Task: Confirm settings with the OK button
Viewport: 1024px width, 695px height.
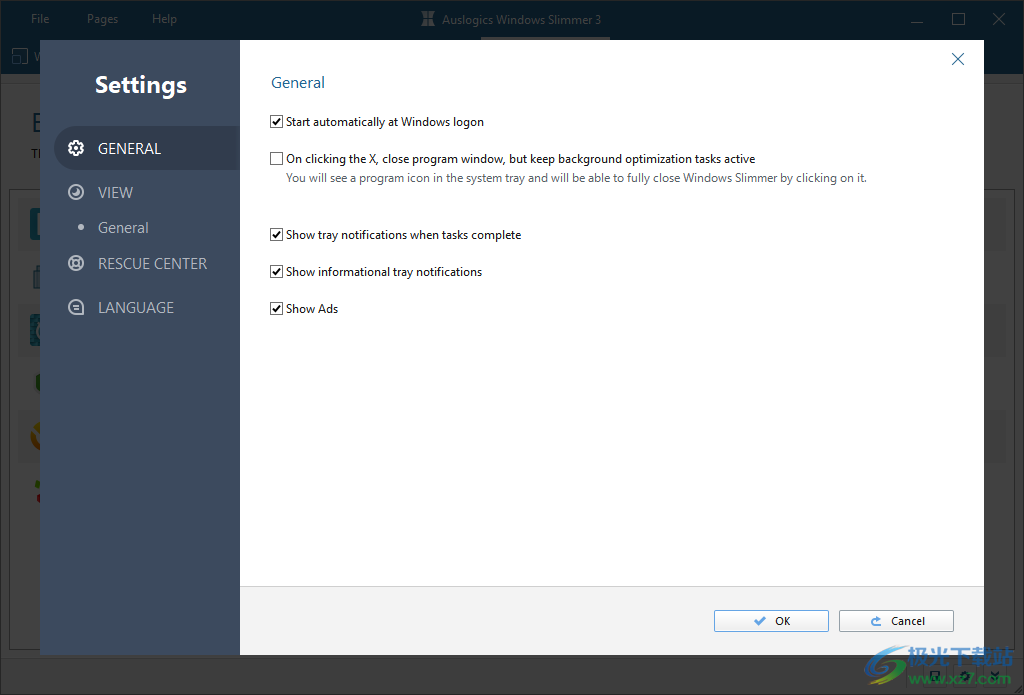Action: (x=771, y=620)
